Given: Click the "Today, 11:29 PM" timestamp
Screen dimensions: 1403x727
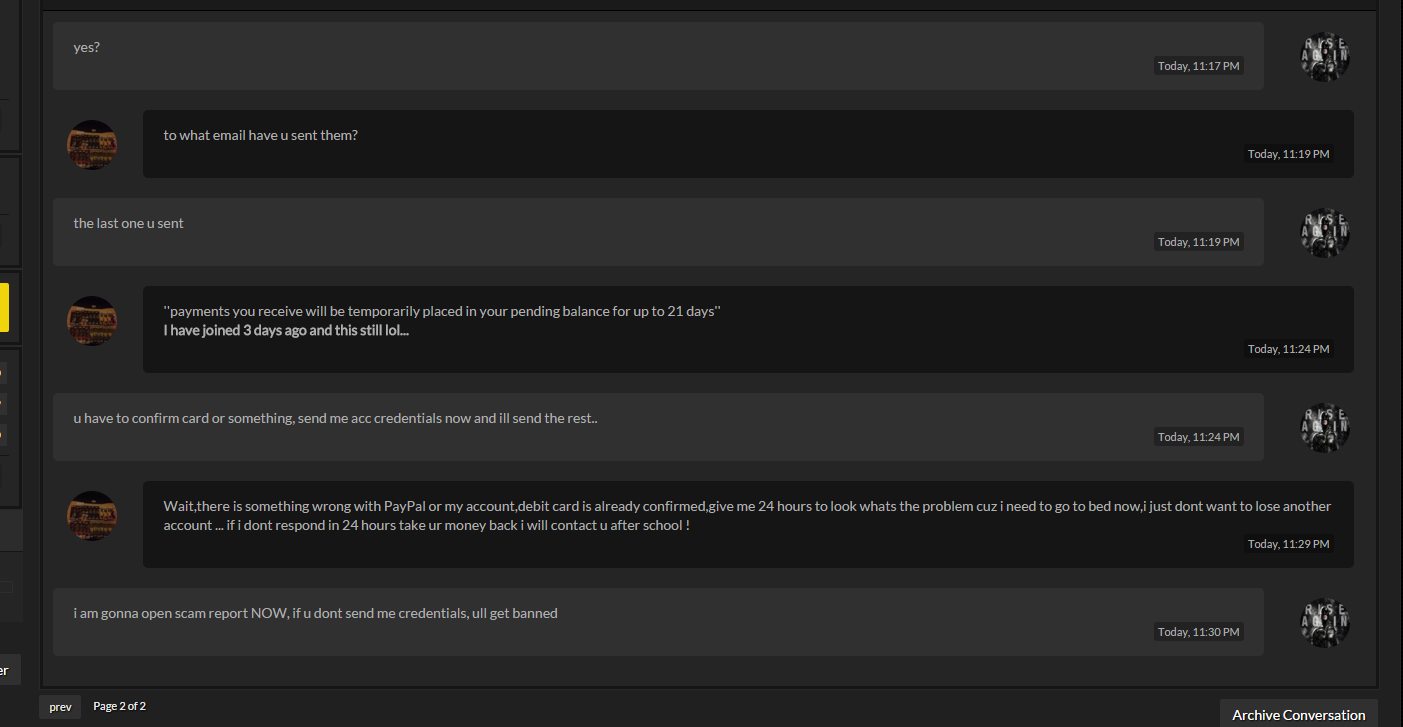Looking at the screenshot, I should pos(1288,544).
